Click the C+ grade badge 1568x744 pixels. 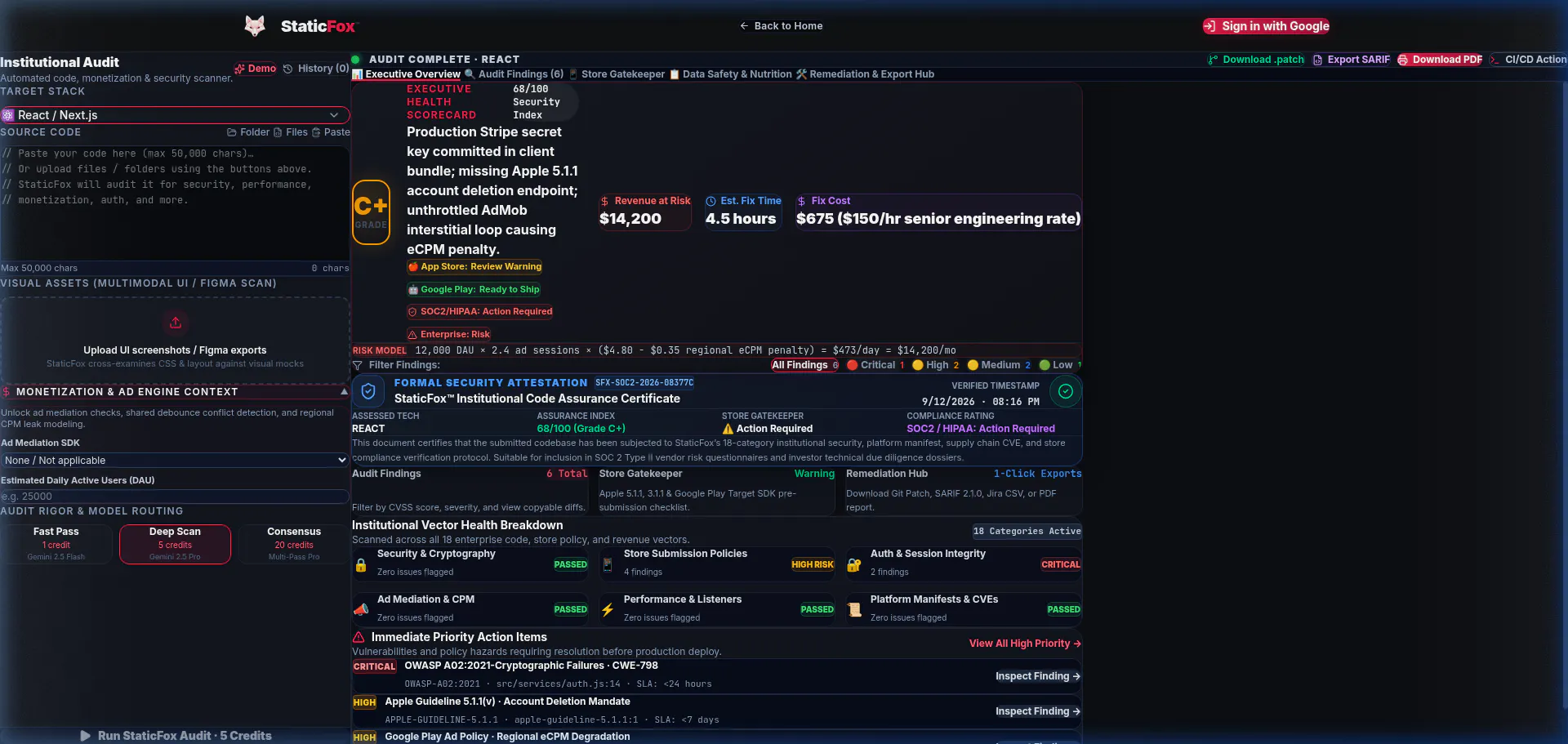click(x=371, y=212)
